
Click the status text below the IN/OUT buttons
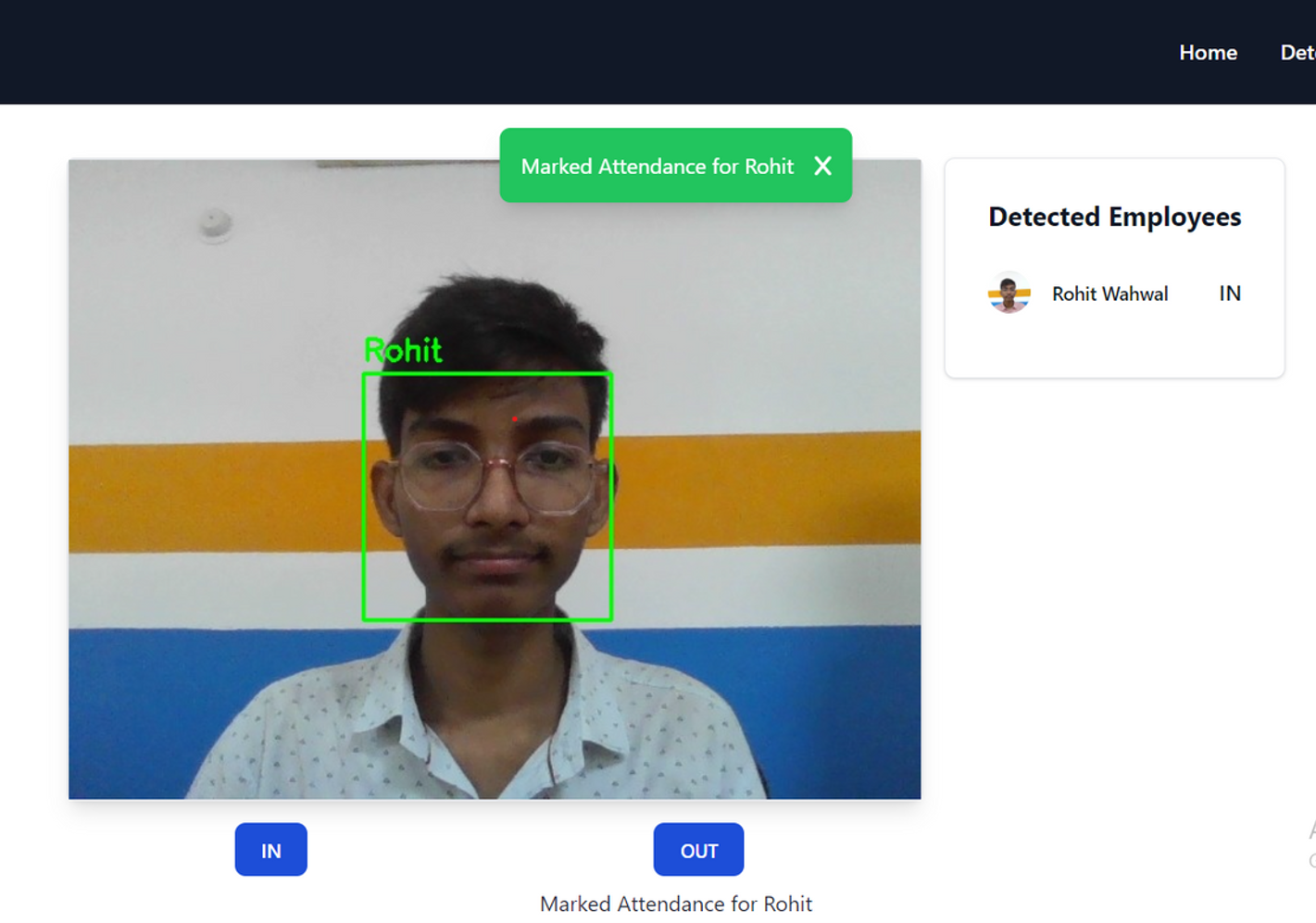tap(675, 904)
